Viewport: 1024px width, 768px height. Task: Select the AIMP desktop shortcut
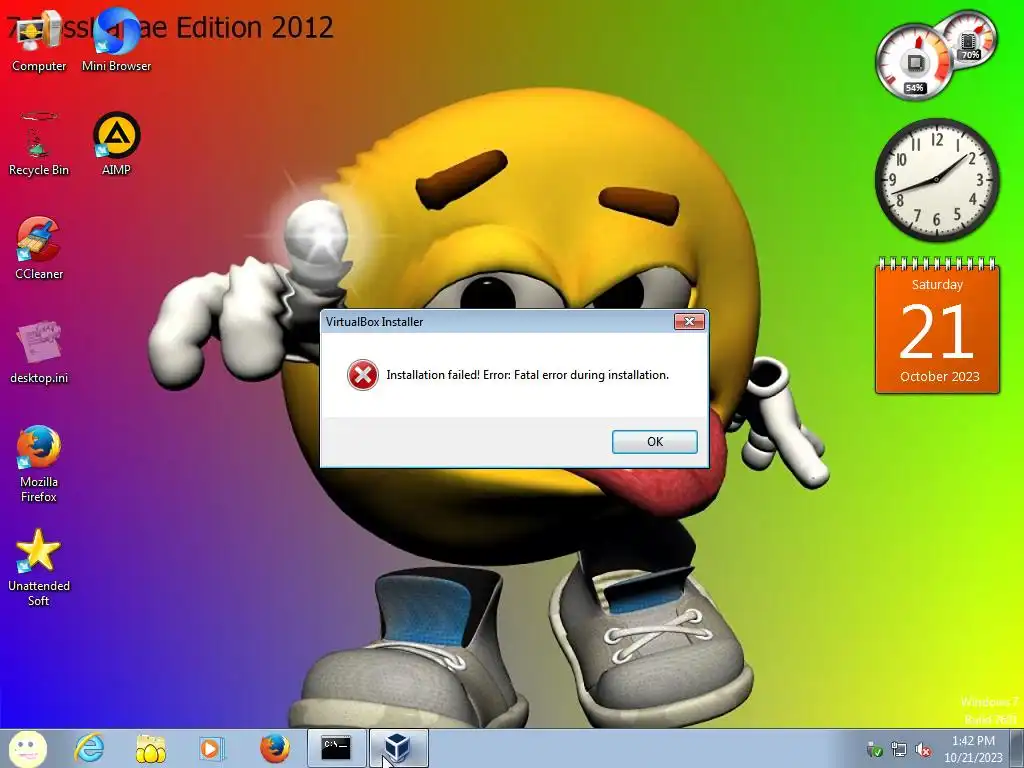[x=116, y=144]
